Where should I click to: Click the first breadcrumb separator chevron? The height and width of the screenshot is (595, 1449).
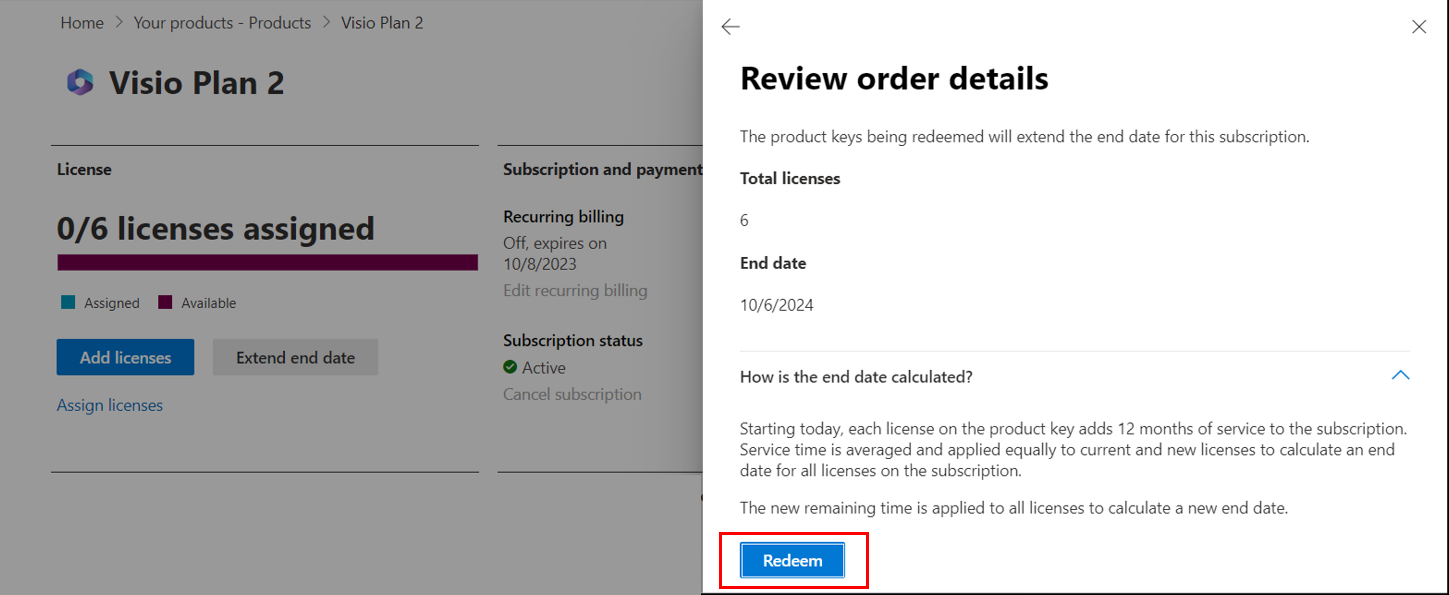pos(119,22)
